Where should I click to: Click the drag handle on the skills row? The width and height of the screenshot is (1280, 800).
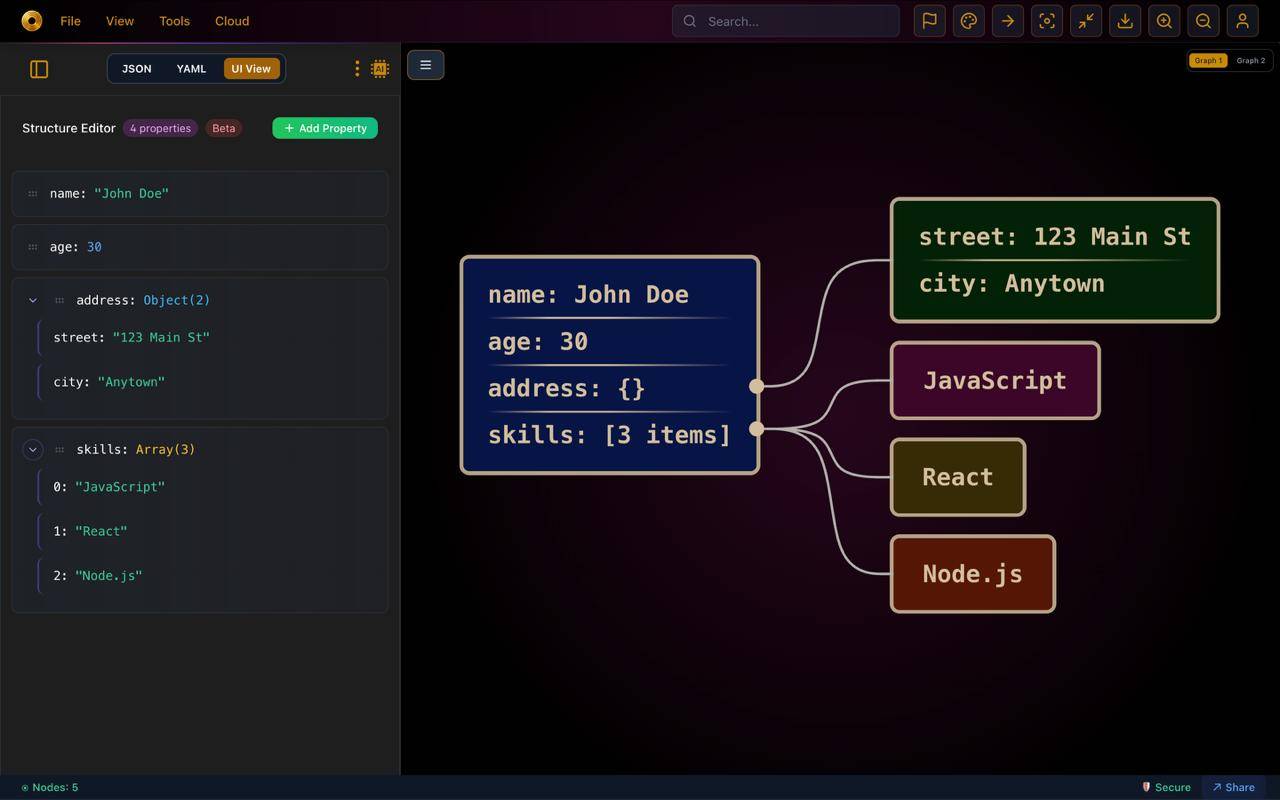click(x=59, y=450)
